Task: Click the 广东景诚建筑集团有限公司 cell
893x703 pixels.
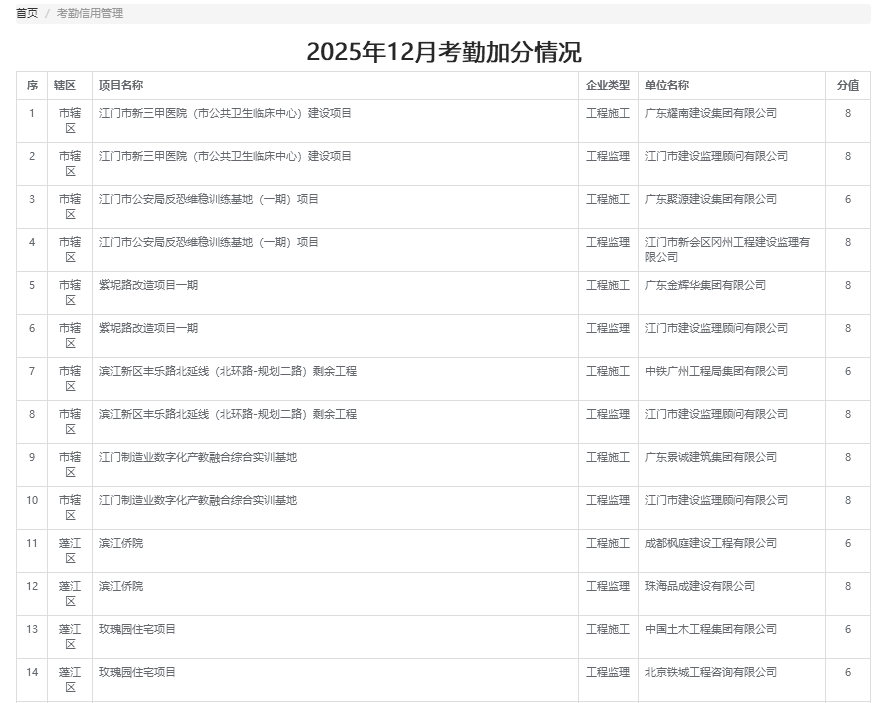Action: 710,457
